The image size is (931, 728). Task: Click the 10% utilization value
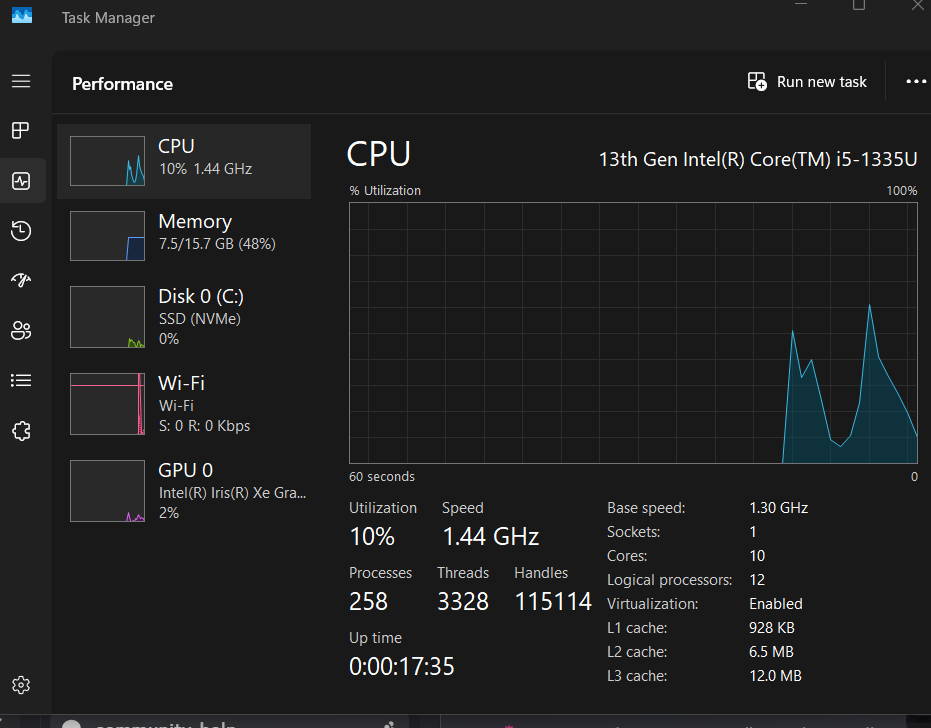coord(372,537)
